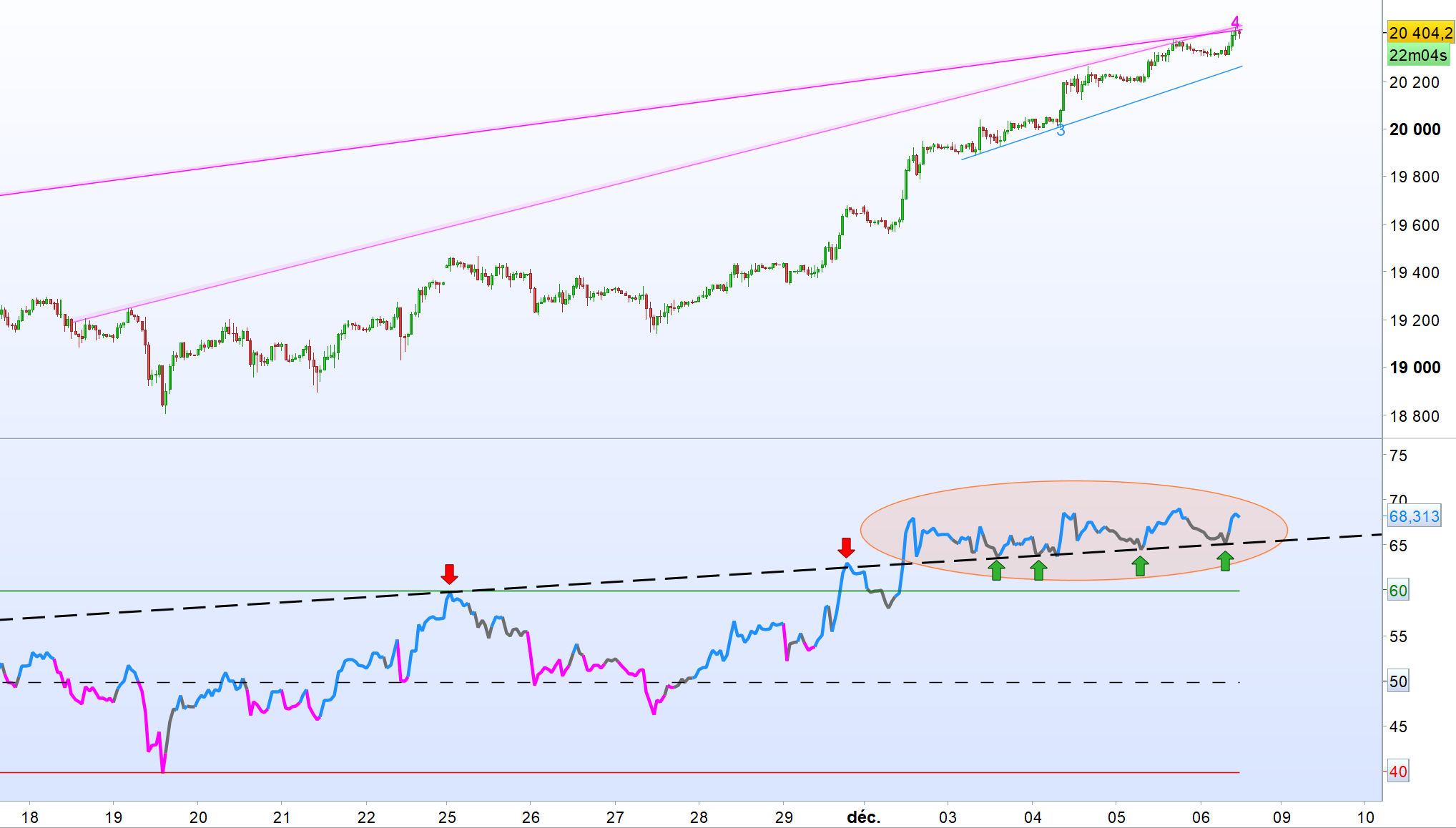The height and width of the screenshot is (828, 1456).
Task: Click the déc. date label on time axis
Action: point(863,817)
